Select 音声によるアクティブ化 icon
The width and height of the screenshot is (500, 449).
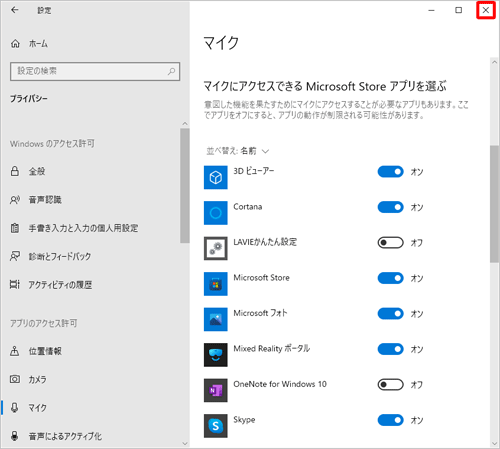point(15,436)
